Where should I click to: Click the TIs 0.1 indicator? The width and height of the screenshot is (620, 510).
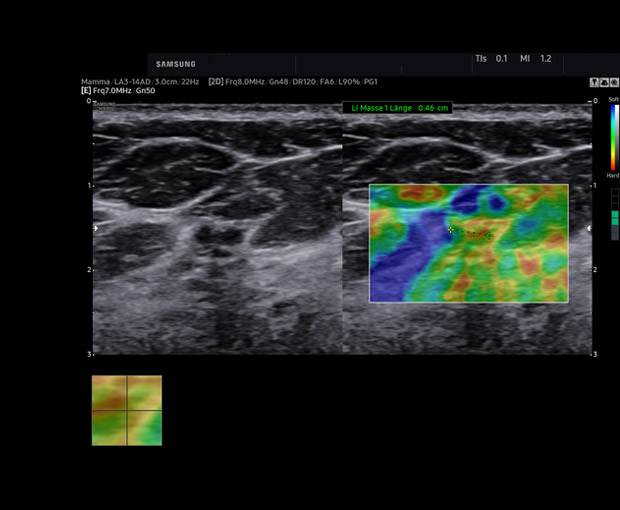click(x=491, y=59)
